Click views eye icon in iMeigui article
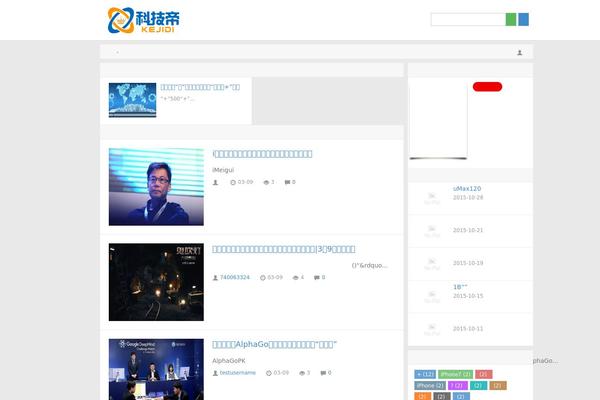Viewport: 600px width, 400px height. click(x=266, y=182)
